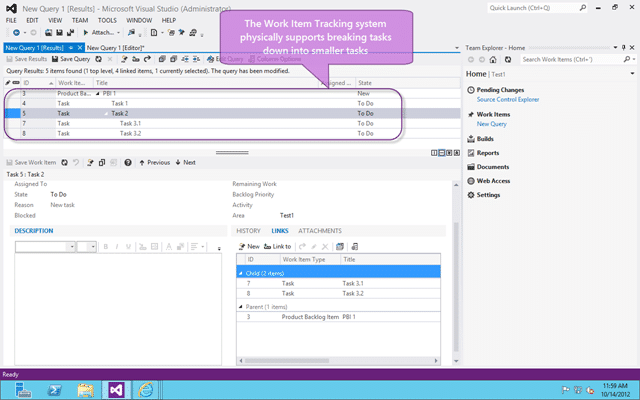Click the link to existing item icon in results toolbar
The height and width of the screenshot is (400, 640).
(136, 59)
